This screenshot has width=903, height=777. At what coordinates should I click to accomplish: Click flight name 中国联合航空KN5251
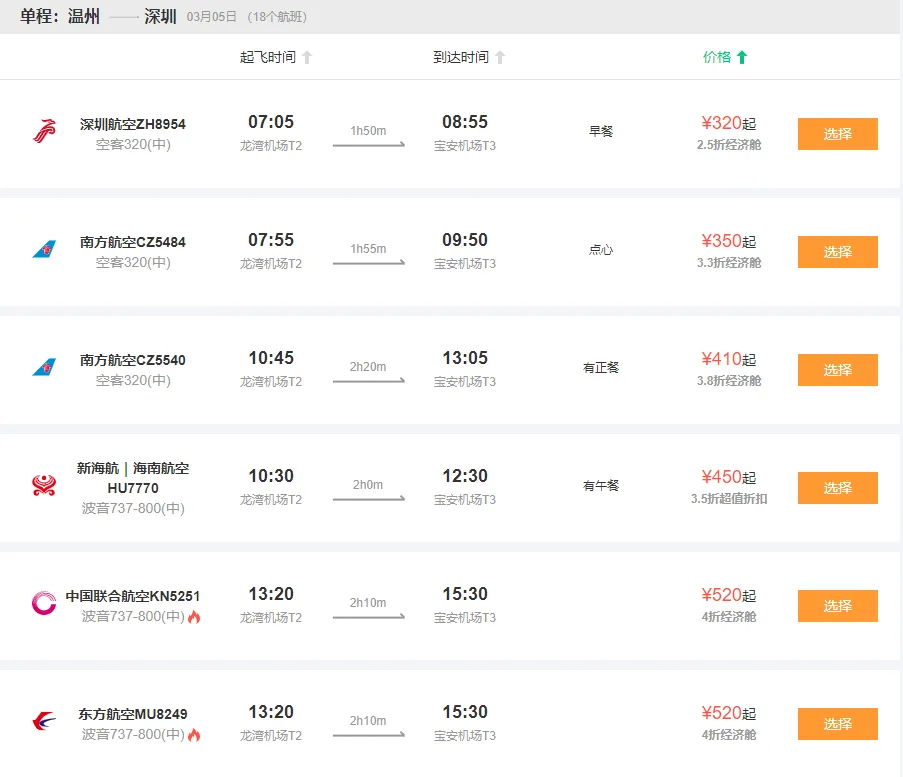tap(132, 596)
